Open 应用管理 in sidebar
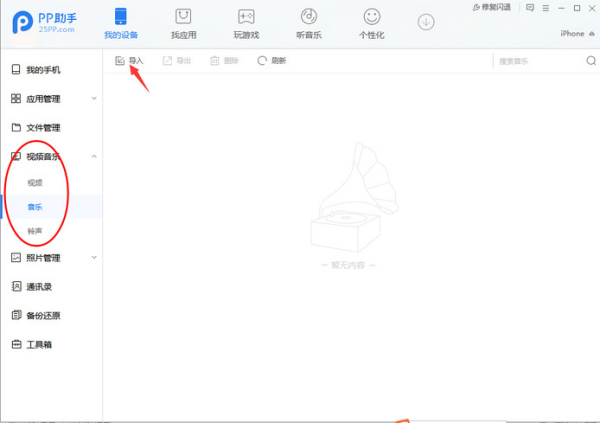This screenshot has height=423, width=600. 43,99
